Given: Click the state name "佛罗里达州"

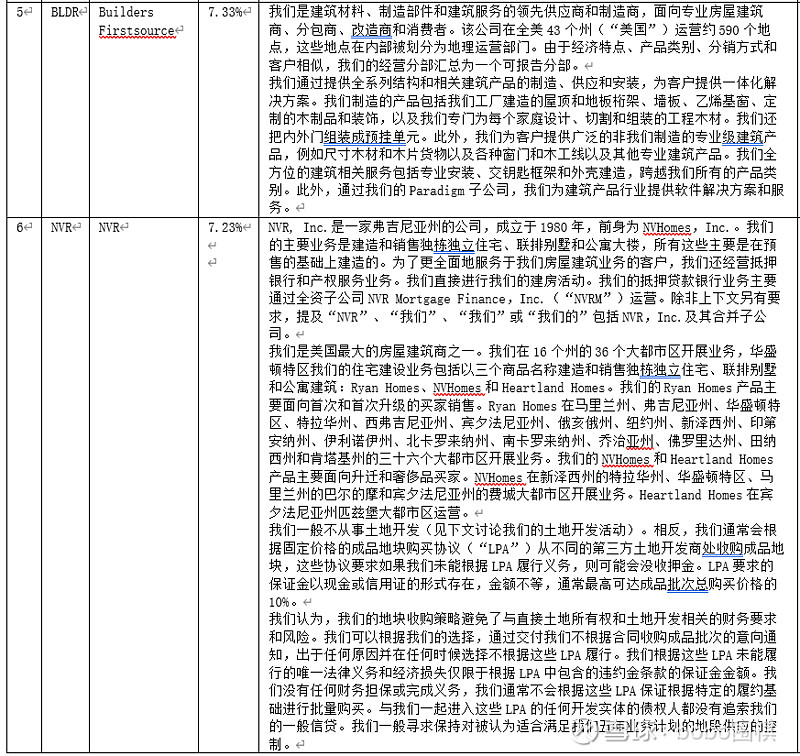Looking at the screenshot, I should [702, 441].
